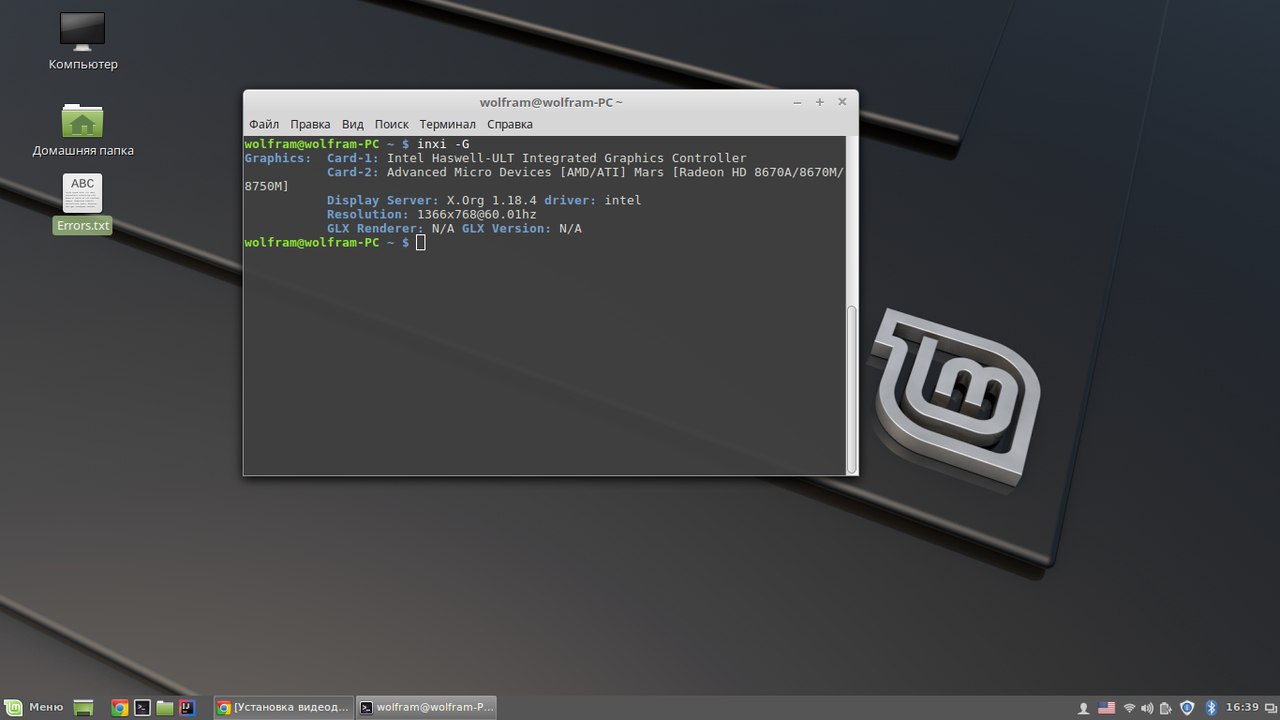
Task: Open the sound volume applet
Action: tap(1147, 708)
